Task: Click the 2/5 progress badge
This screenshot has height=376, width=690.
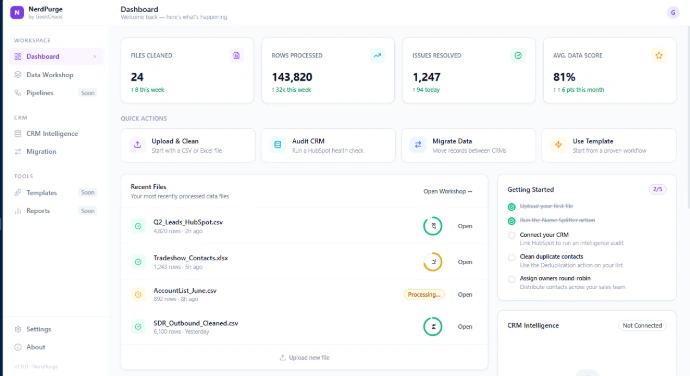Action: (x=657, y=189)
